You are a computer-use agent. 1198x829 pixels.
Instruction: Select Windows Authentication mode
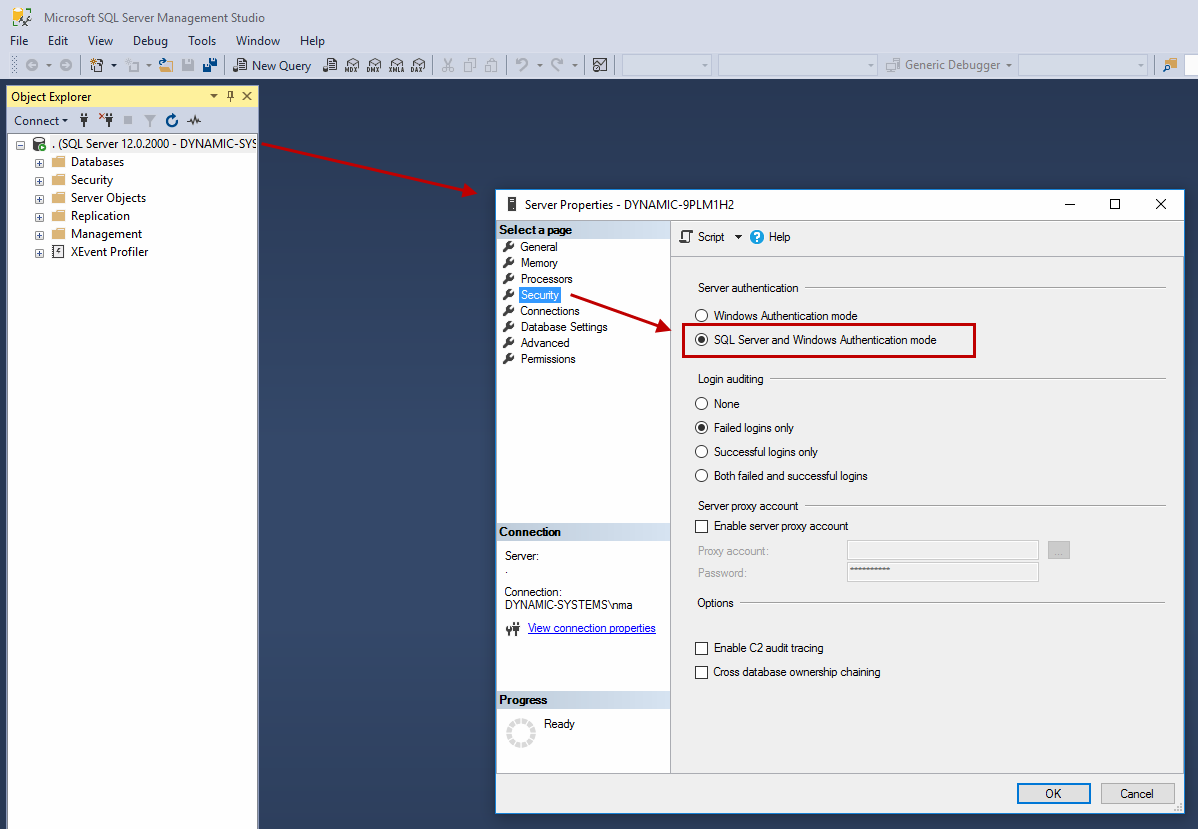702,316
